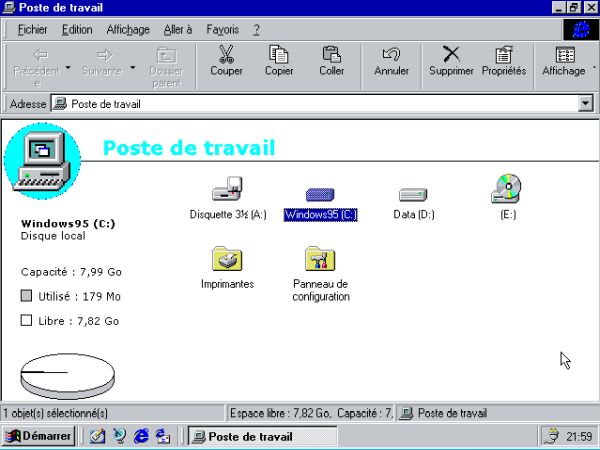Expand the Adresse bar dropdown arrow
This screenshot has height=450, width=600.
(x=585, y=104)
